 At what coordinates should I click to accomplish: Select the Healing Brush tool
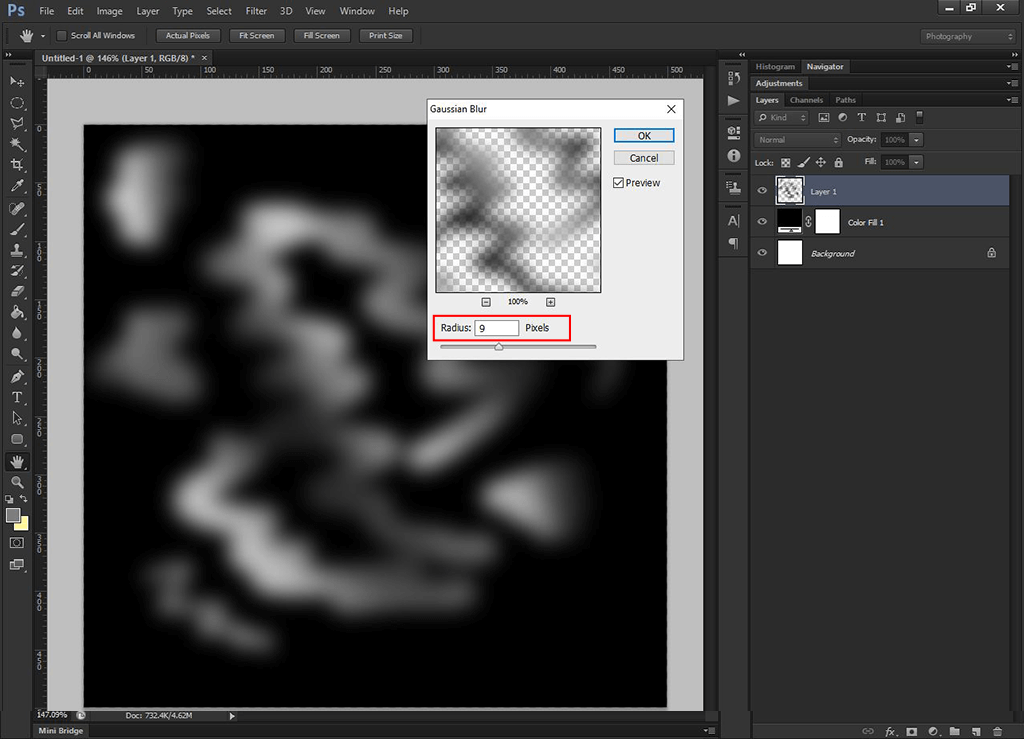coord(17,209)
